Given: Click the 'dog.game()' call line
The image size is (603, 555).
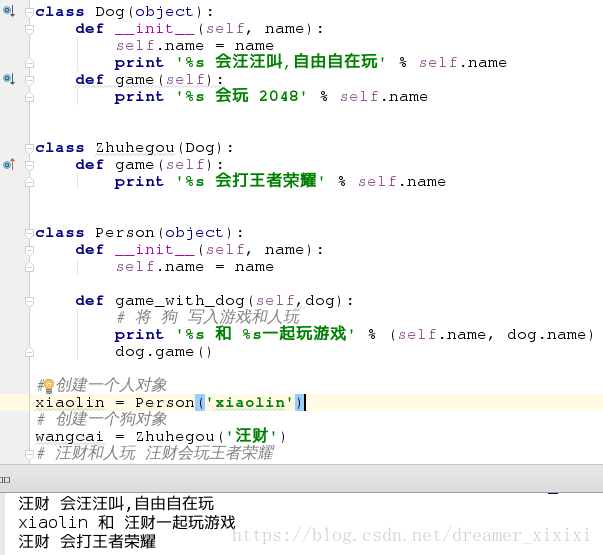Looking at the screenshot, I should tap(163, 352).
